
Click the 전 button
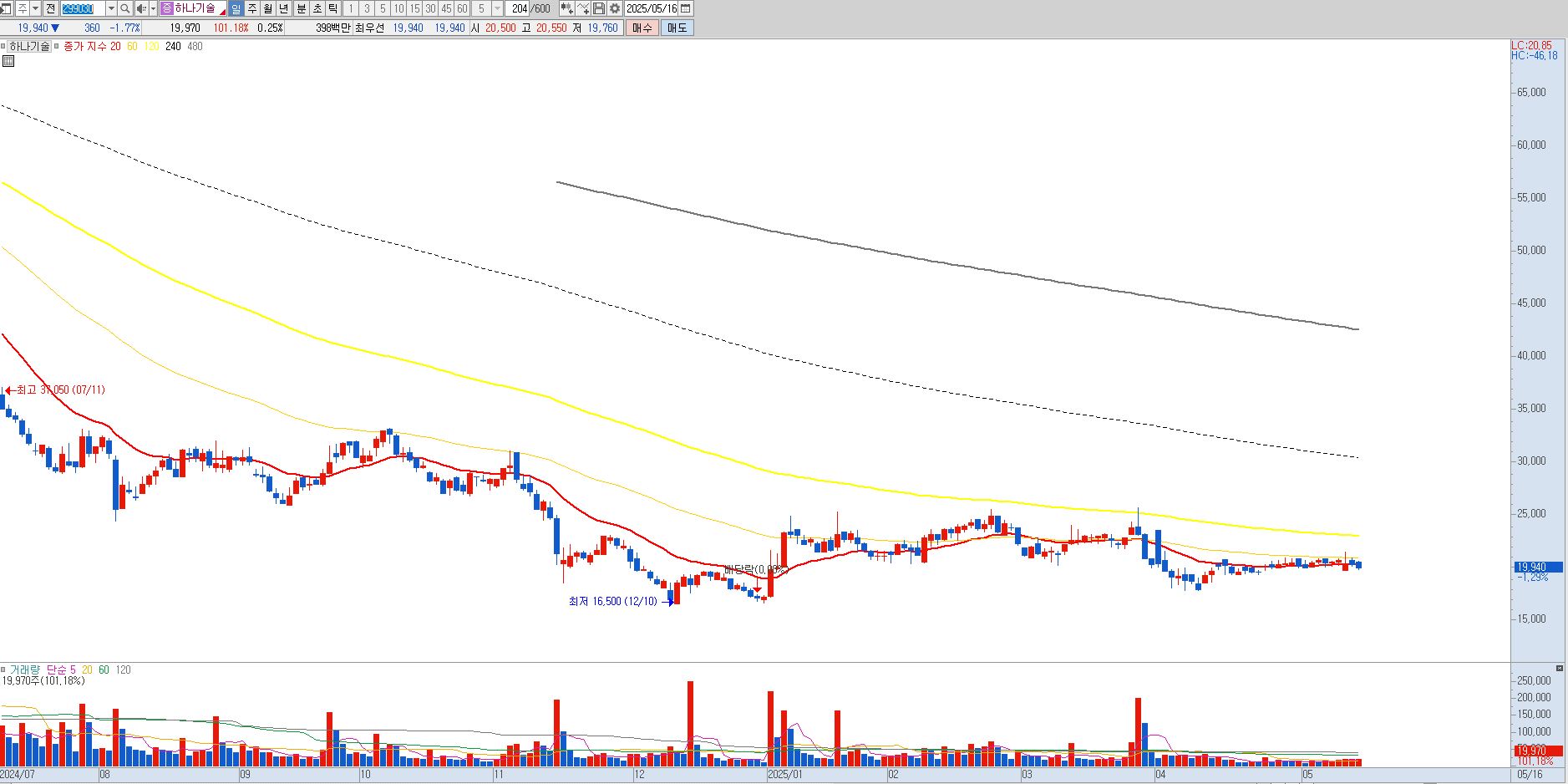point(51,8)
